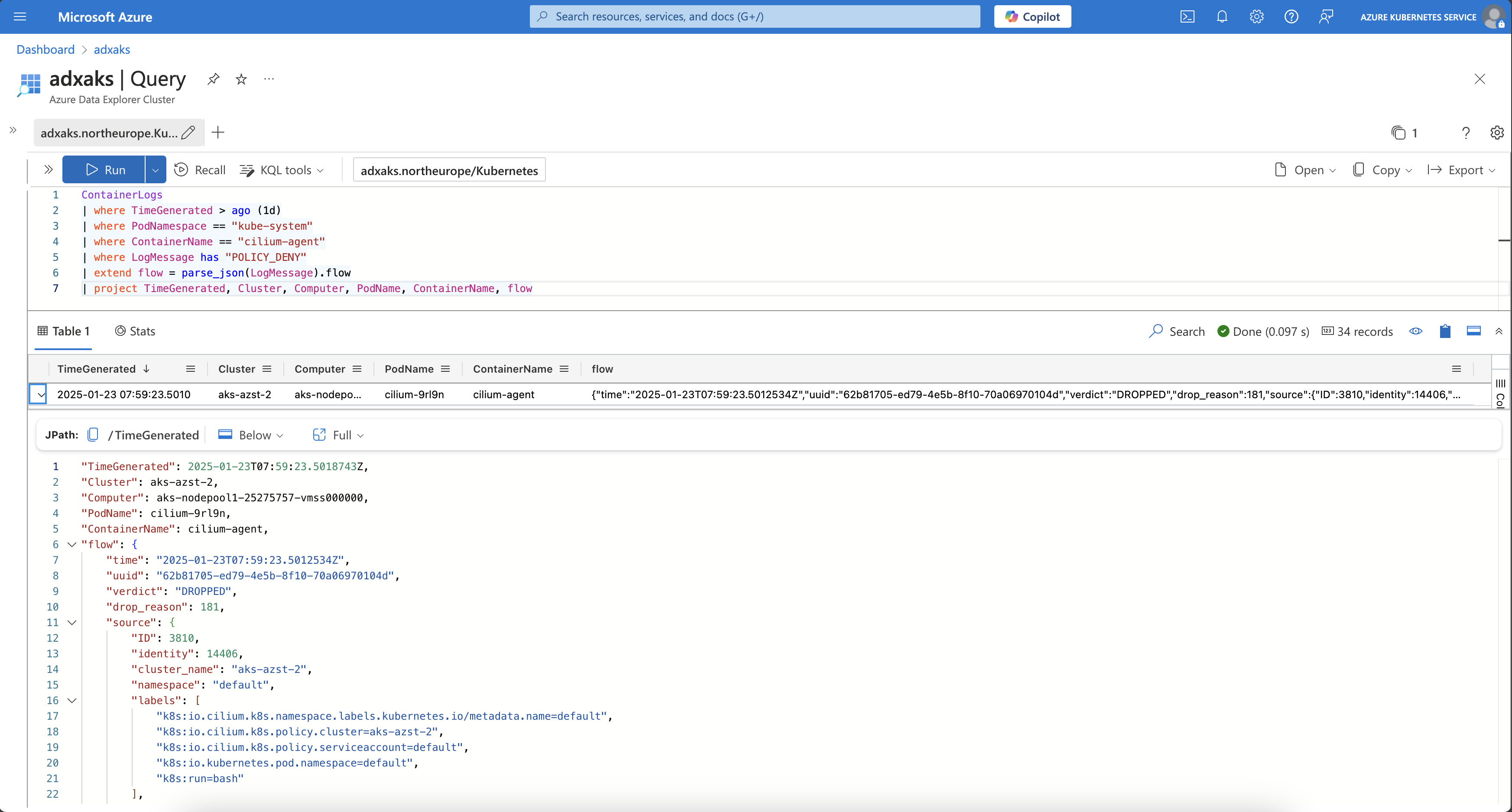Switch to the Stats tab
The image size is (1512, 812).
[x=135, y=331]
